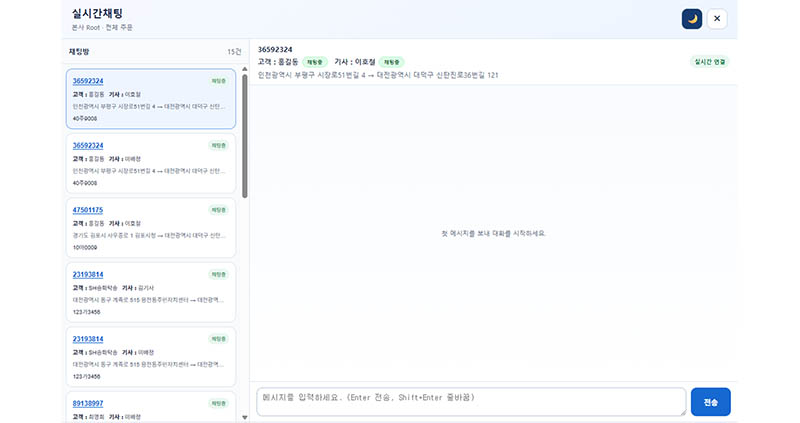Click '첫 메시지를 보내 대화를 시작하세요' placeholder text
The image size is (800, 423).
tap(493, 233)
